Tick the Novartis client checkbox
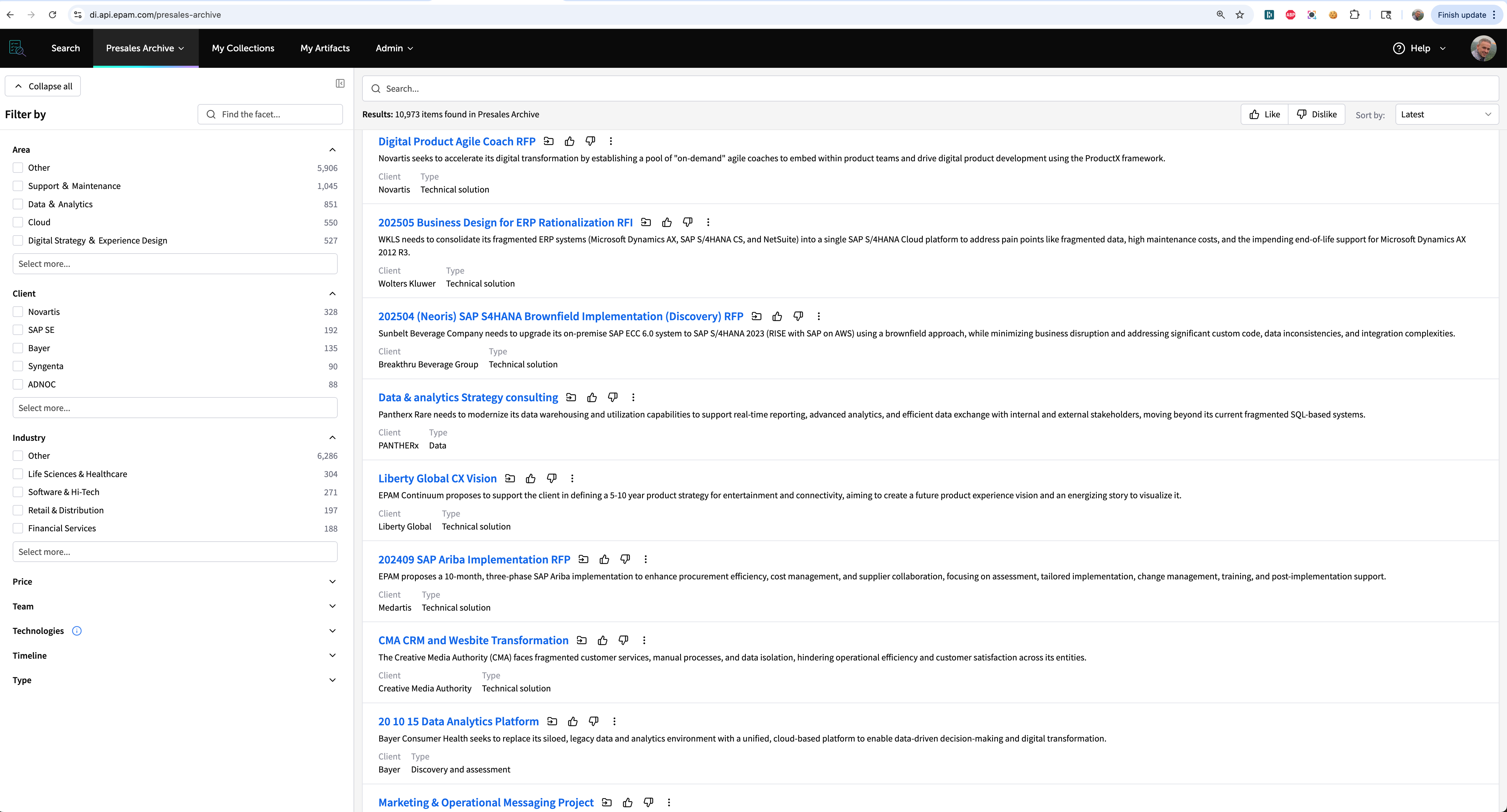The image size is (1507, 812). click(x=18, y=312)
